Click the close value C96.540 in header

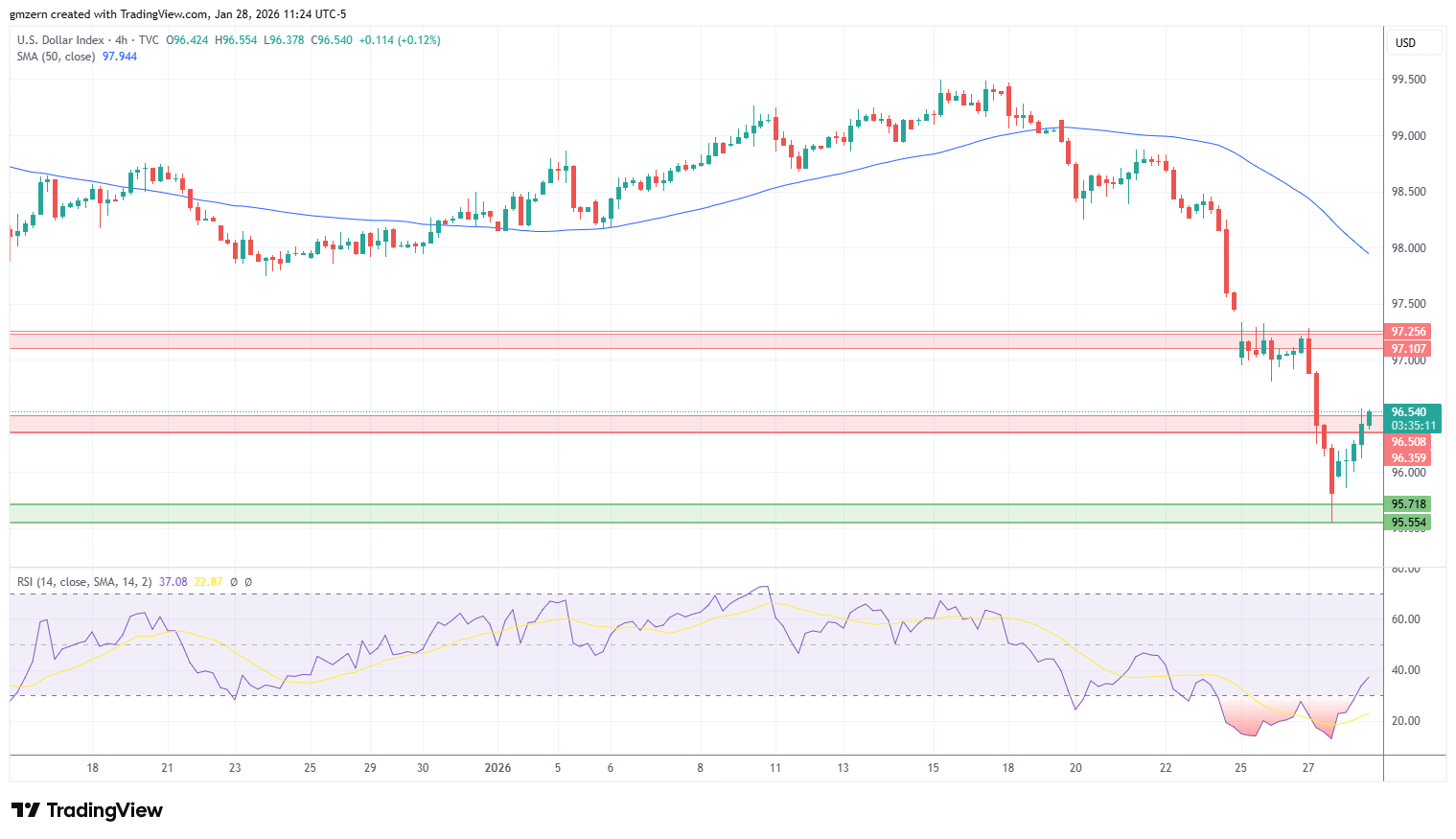[332, 40]
